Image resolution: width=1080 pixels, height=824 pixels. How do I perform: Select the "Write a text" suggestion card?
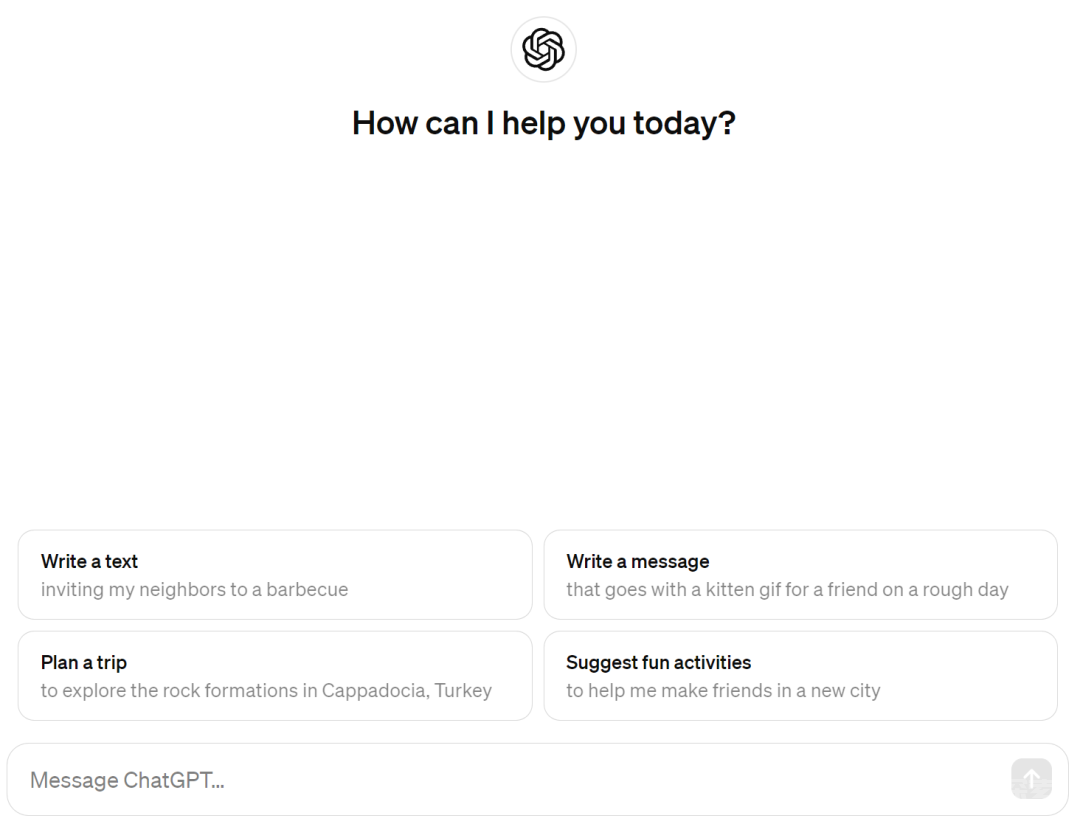point(275,575)
